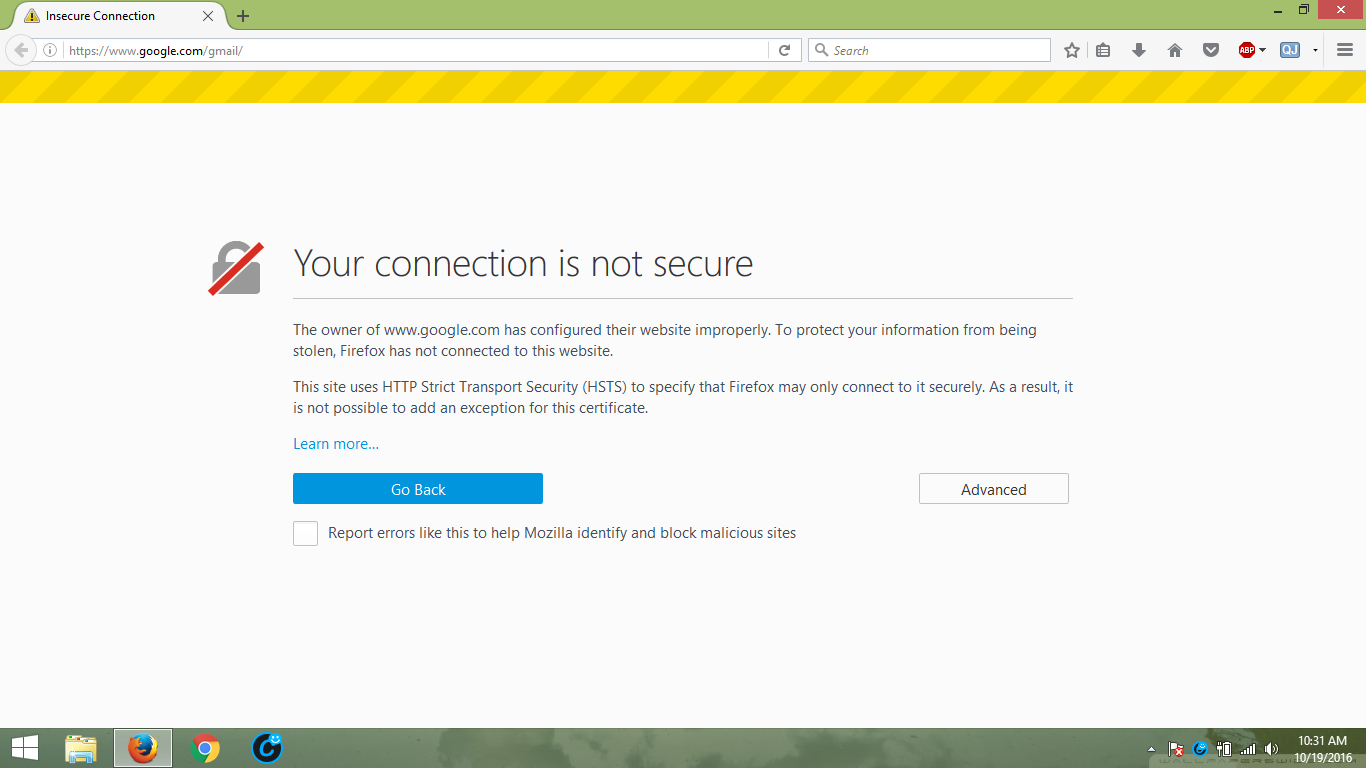Launch Google Chrome from the taskbar
1366x768 pixels.
[205, 748]
